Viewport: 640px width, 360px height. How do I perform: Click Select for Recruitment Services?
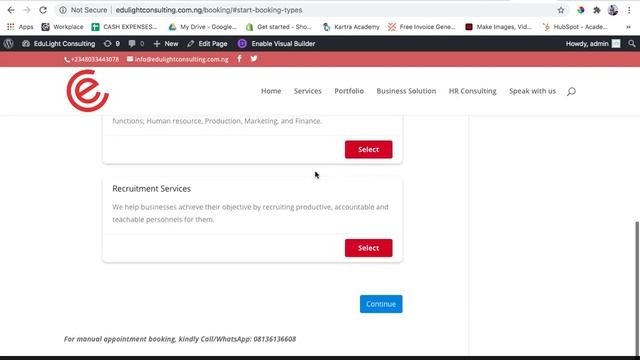pyautogui.click(x=369, y=248)
